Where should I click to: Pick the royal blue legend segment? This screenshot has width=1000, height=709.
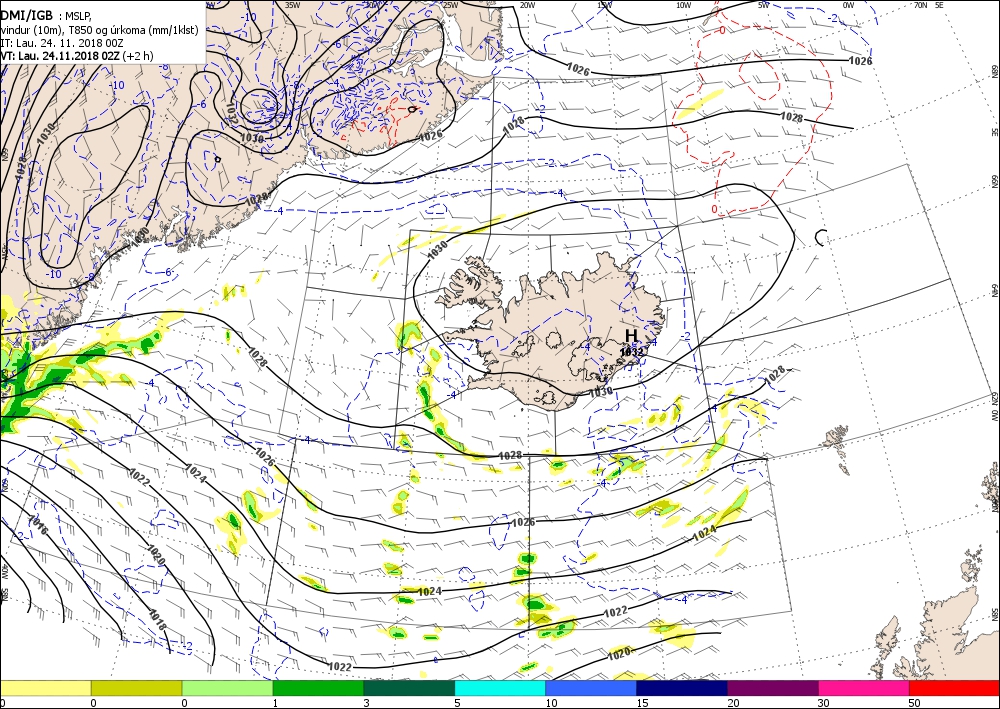tap(591, 688)
